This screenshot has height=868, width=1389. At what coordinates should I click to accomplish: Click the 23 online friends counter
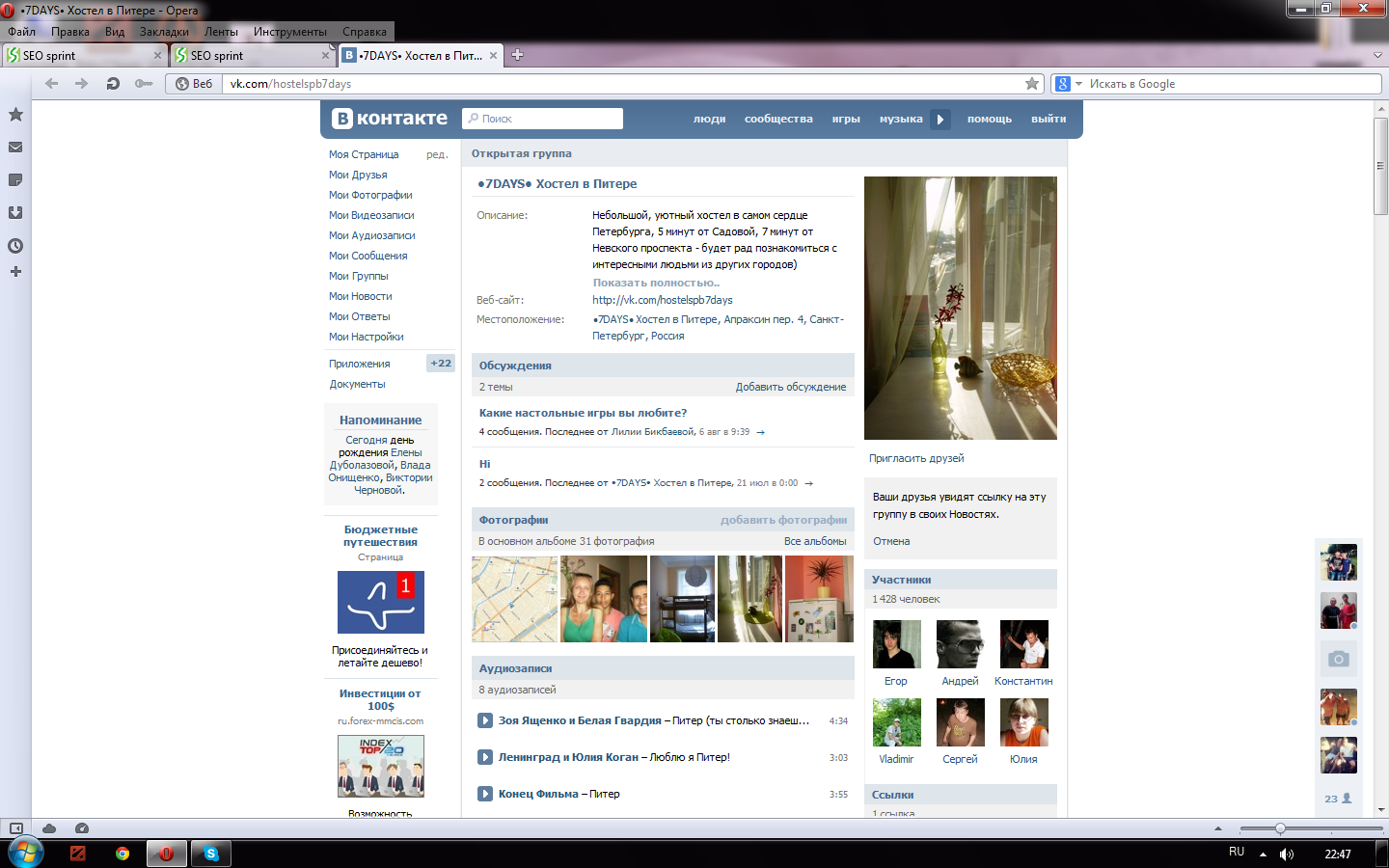[x=1338, y=799]
